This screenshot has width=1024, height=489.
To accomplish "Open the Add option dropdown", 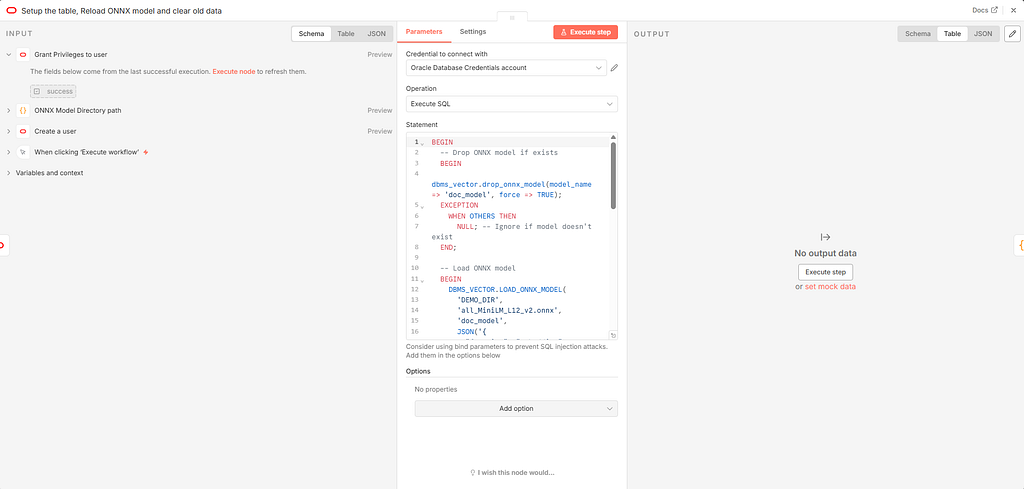I will tap(516, 409).
